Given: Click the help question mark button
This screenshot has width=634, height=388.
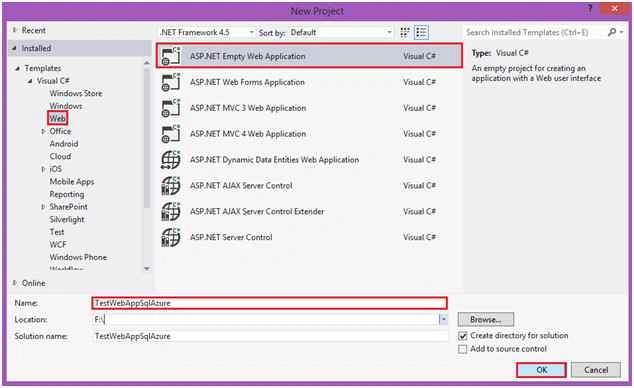Looking at the screenshot, I should pos(590,9).
